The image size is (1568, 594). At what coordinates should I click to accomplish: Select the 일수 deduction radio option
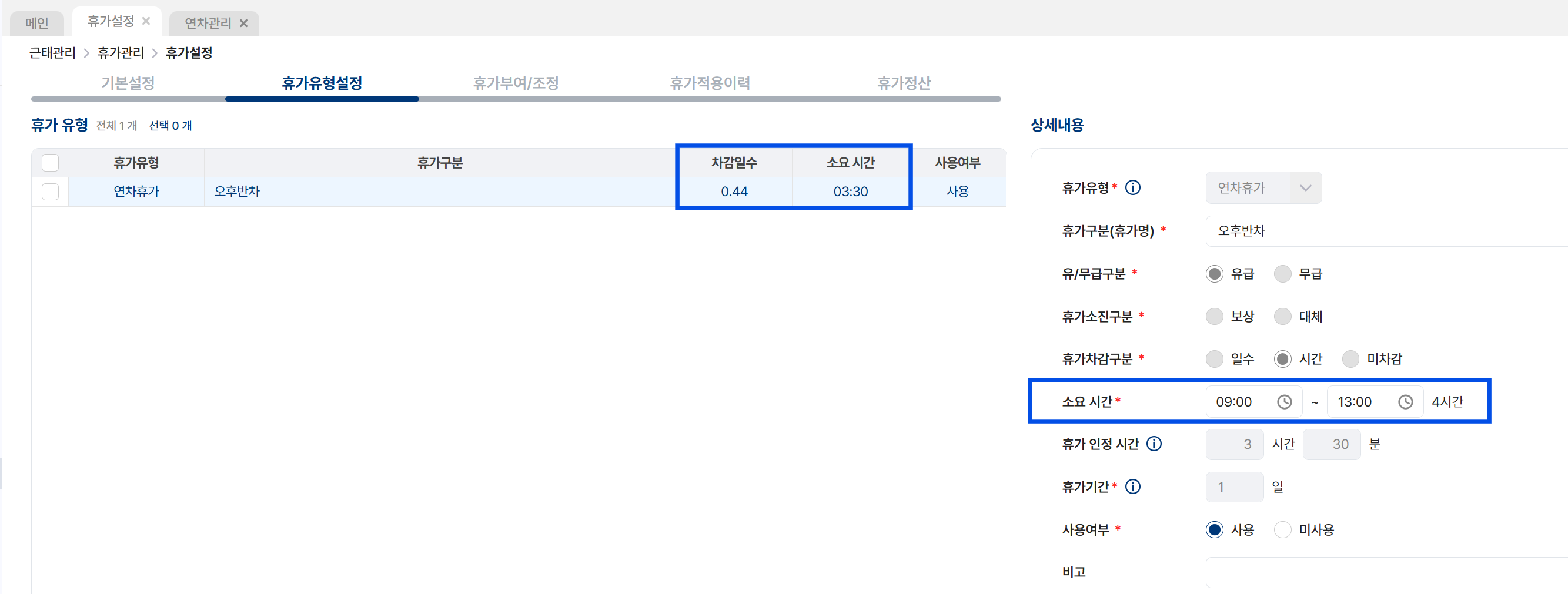tap(1214, 360)
